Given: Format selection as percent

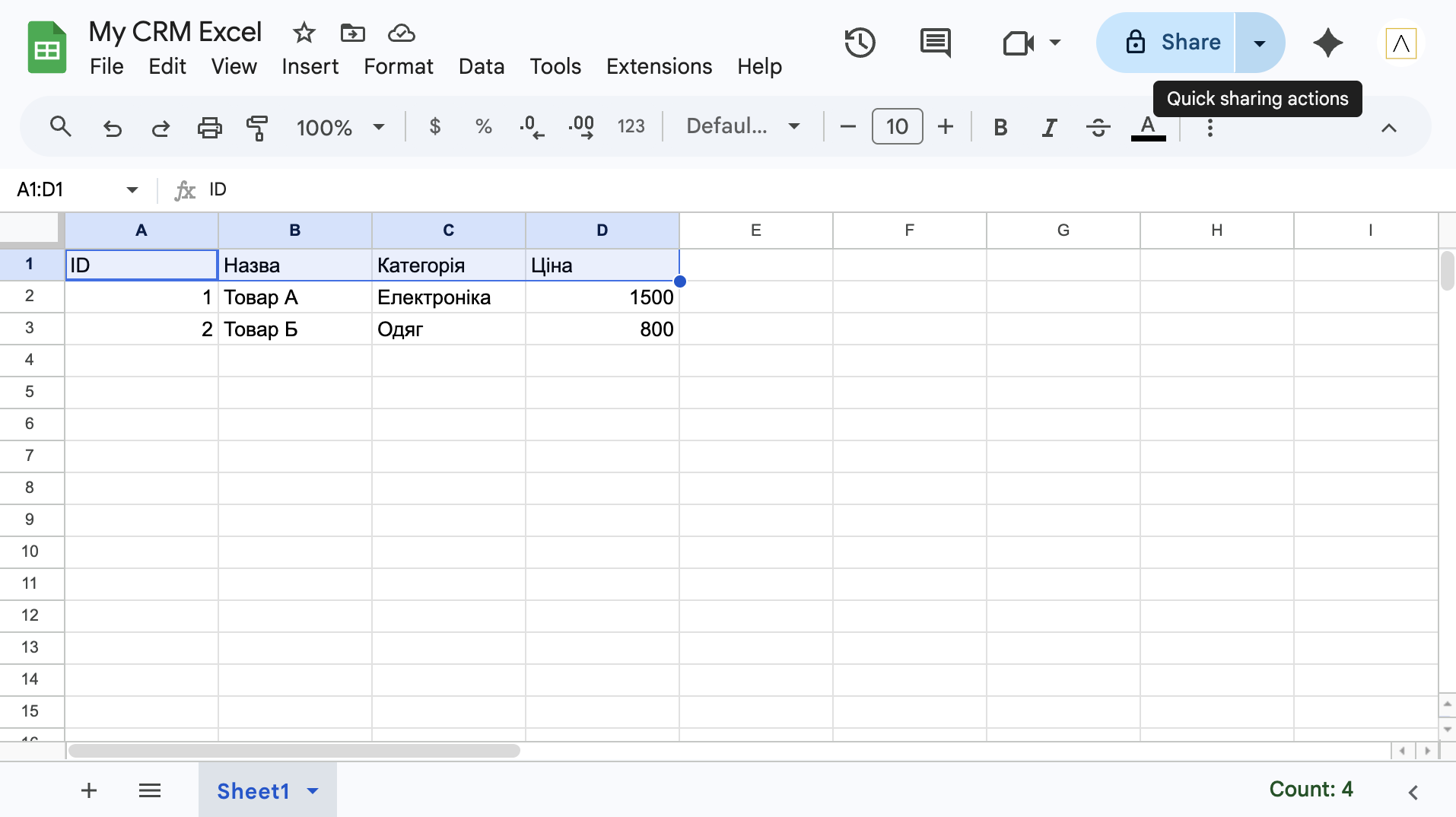Looking at the screenshot, I should click(483, 126).
